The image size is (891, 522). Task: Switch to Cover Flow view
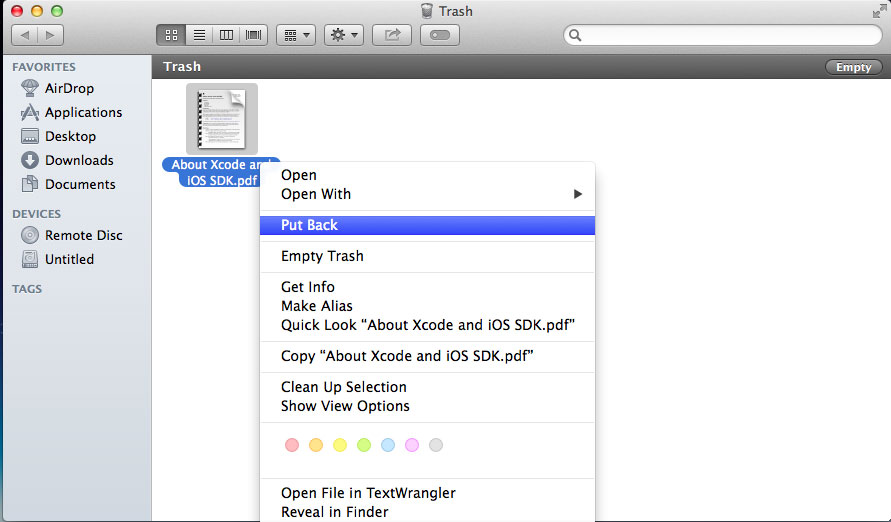click(254, 35)
